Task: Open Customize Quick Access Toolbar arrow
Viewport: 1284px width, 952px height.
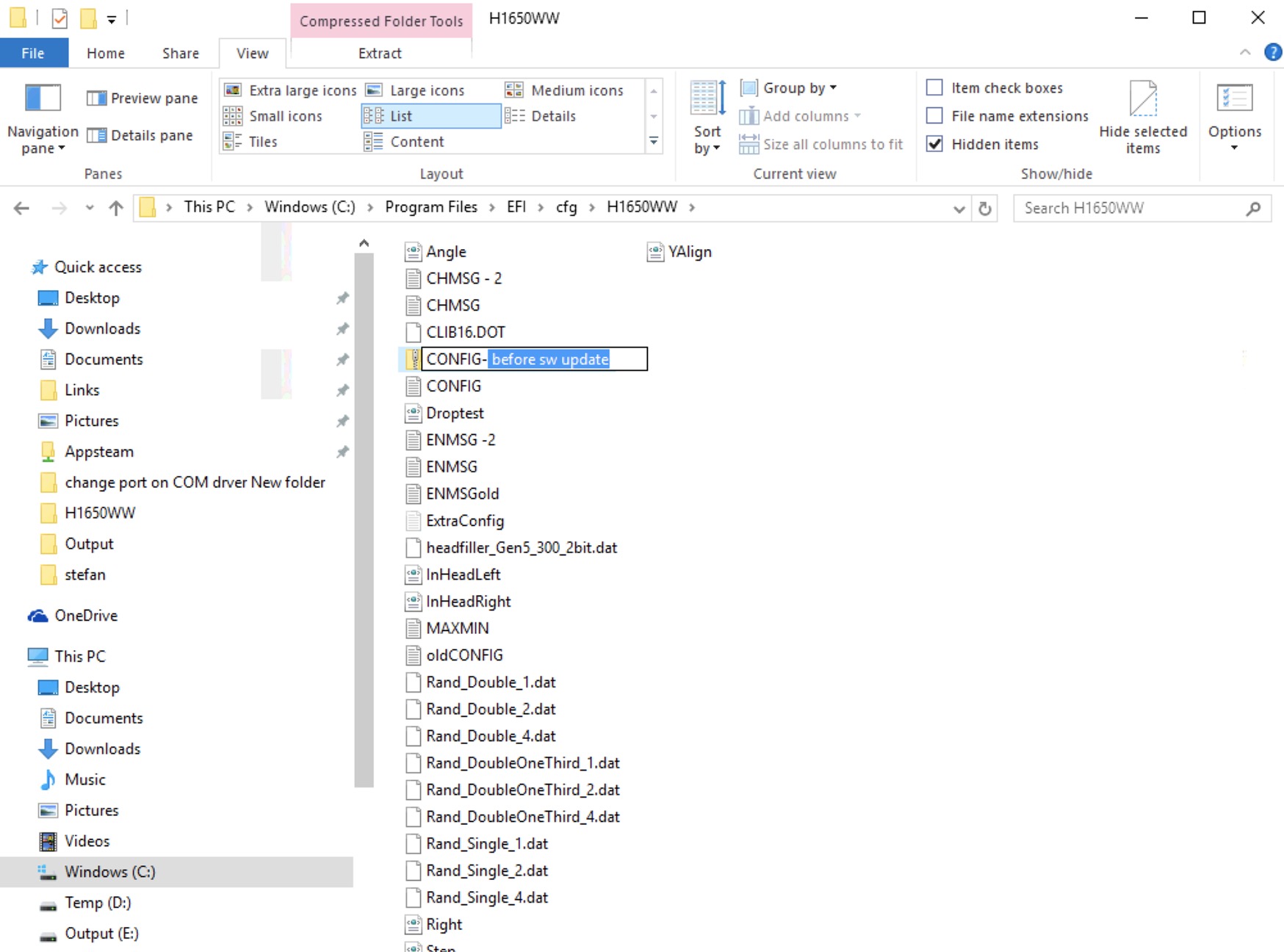Action: tap(112, 19)
